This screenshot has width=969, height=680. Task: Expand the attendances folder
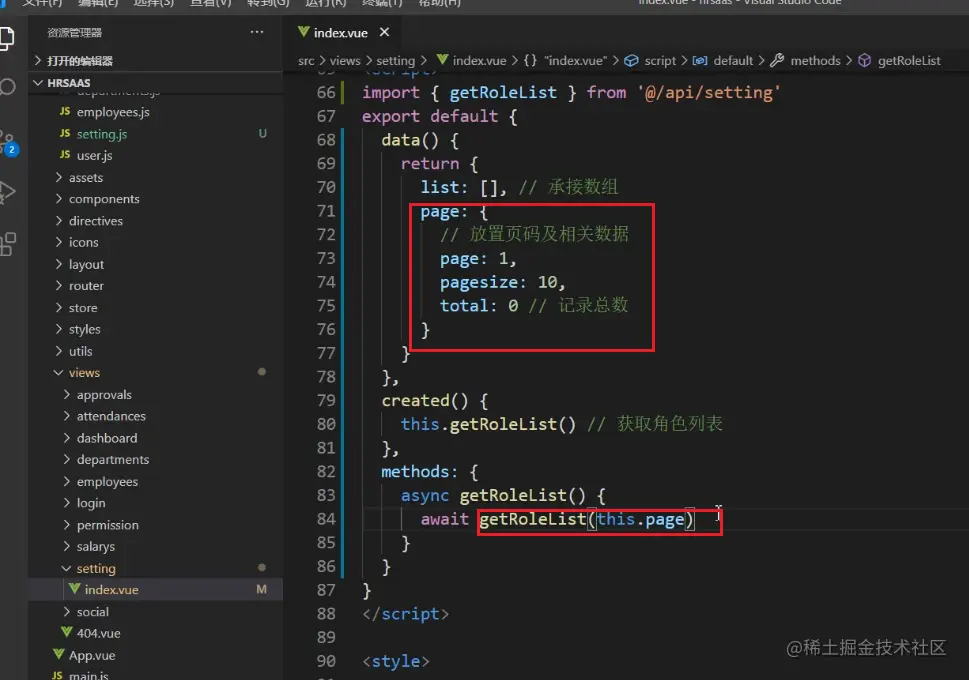coord(111,416)
